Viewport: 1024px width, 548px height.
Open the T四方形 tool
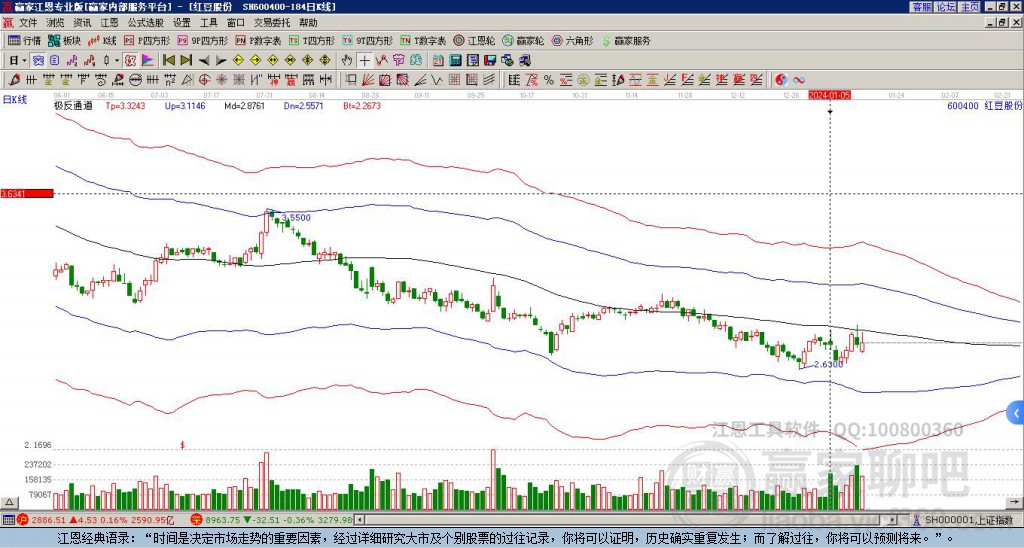pyautogui.click(x=312, y=40)
